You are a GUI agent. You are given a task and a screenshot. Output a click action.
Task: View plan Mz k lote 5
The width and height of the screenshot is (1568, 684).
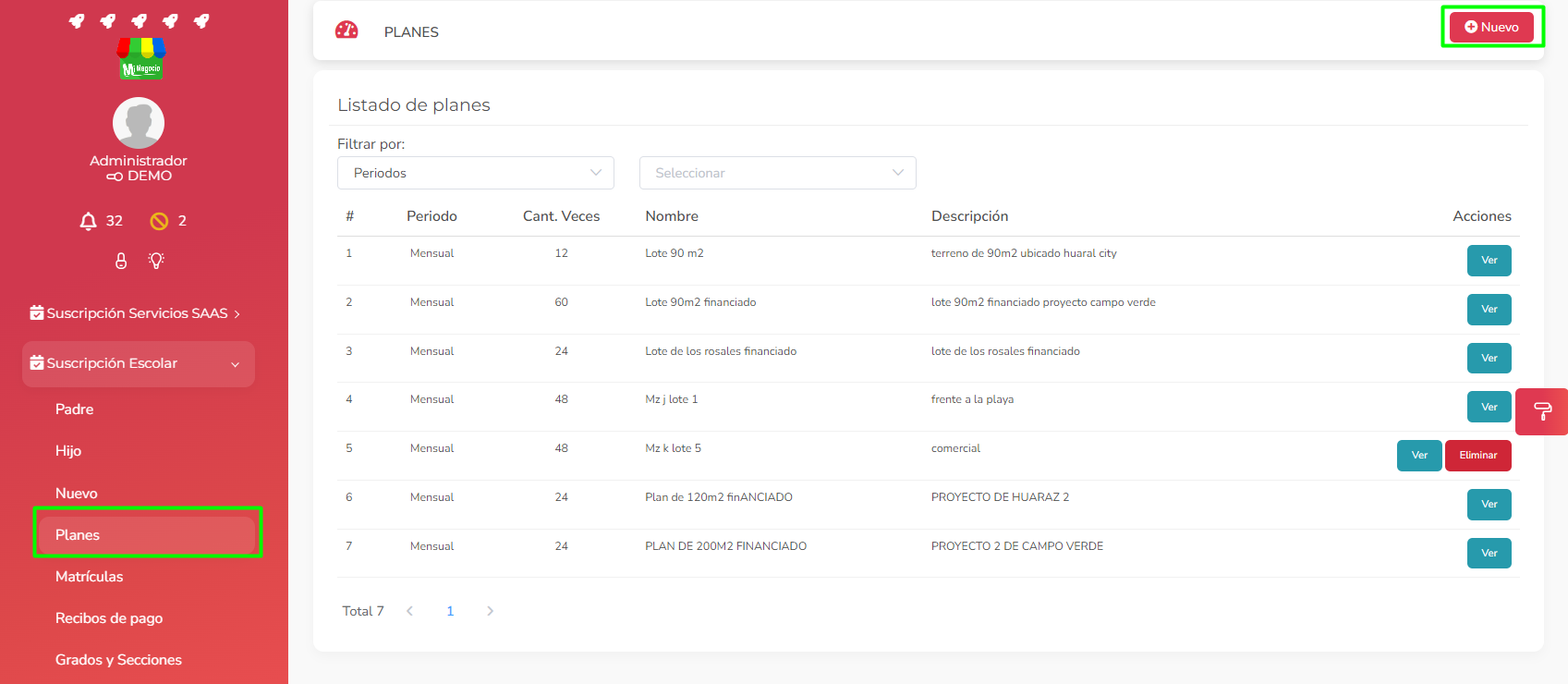click(x=1419, y=456)
